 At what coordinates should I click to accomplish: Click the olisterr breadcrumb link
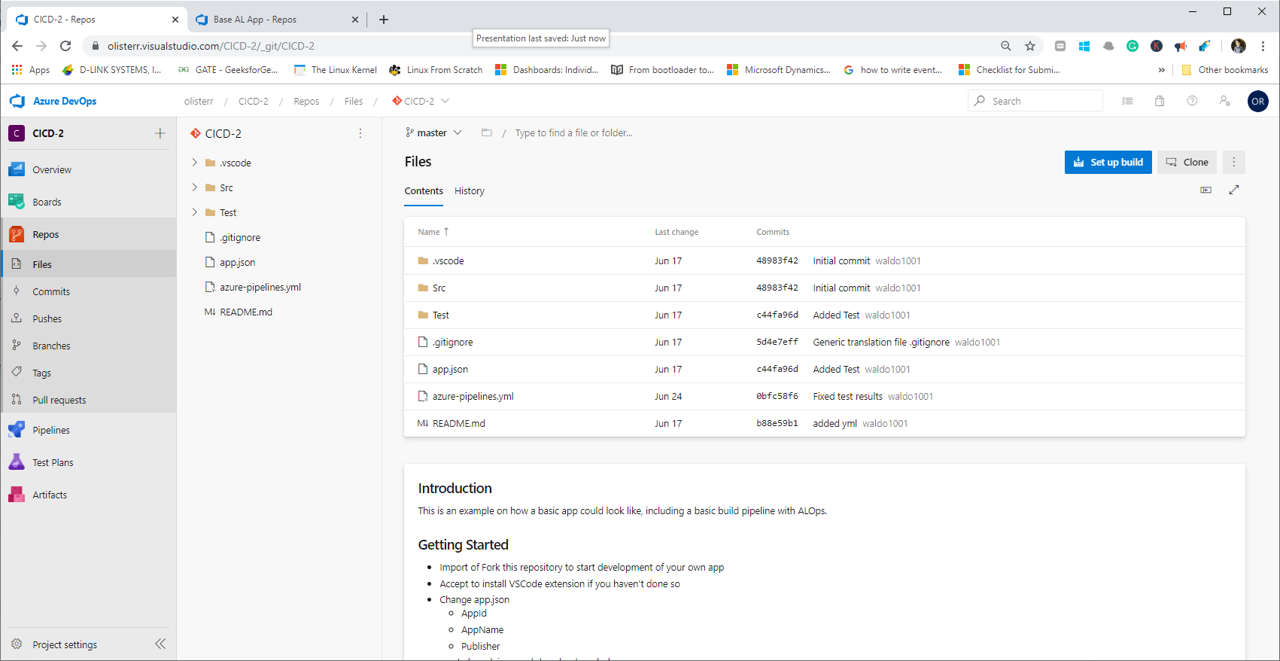(199, 101)
